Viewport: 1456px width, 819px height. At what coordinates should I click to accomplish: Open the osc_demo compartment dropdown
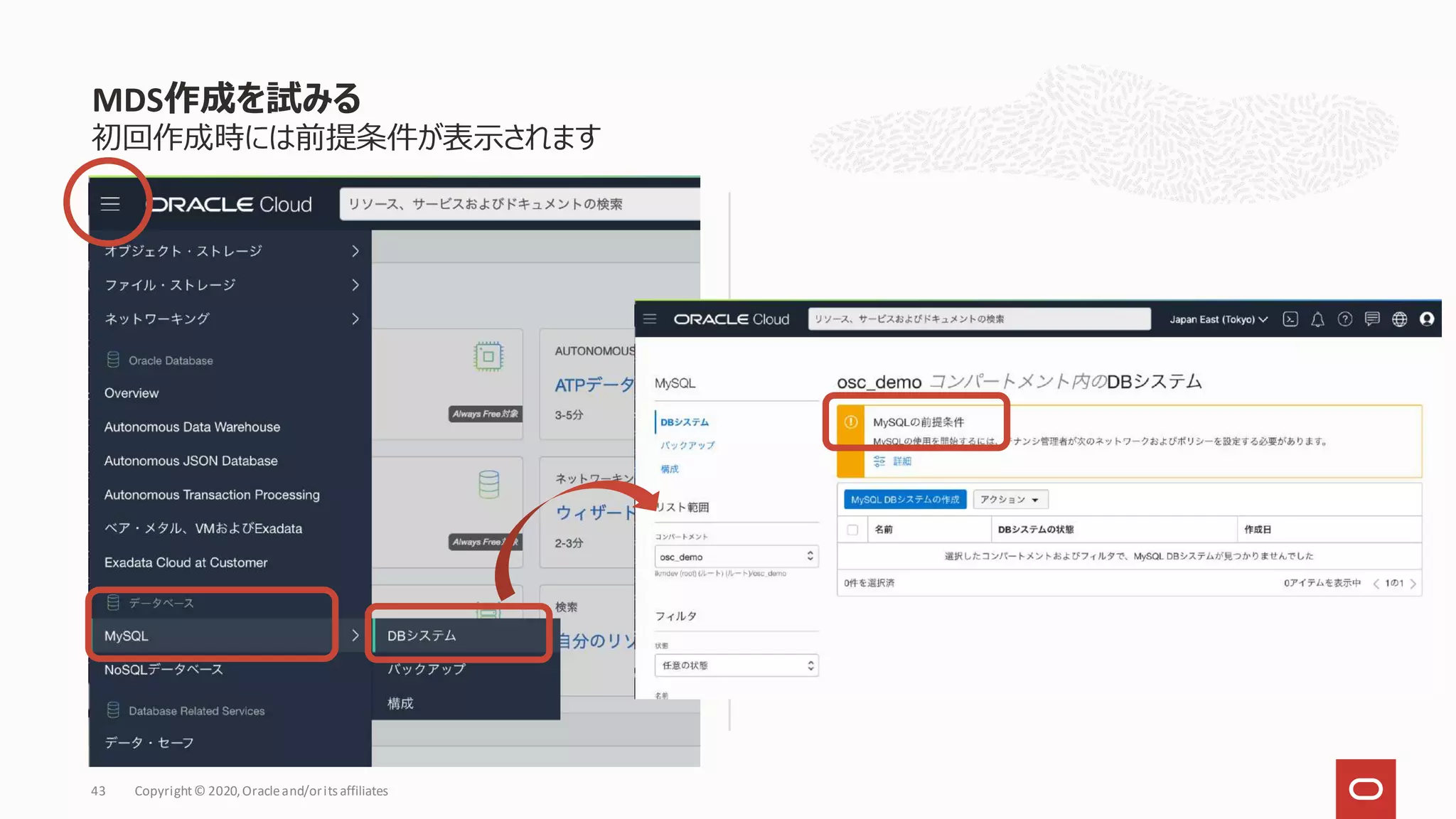(x=737, y=557)
